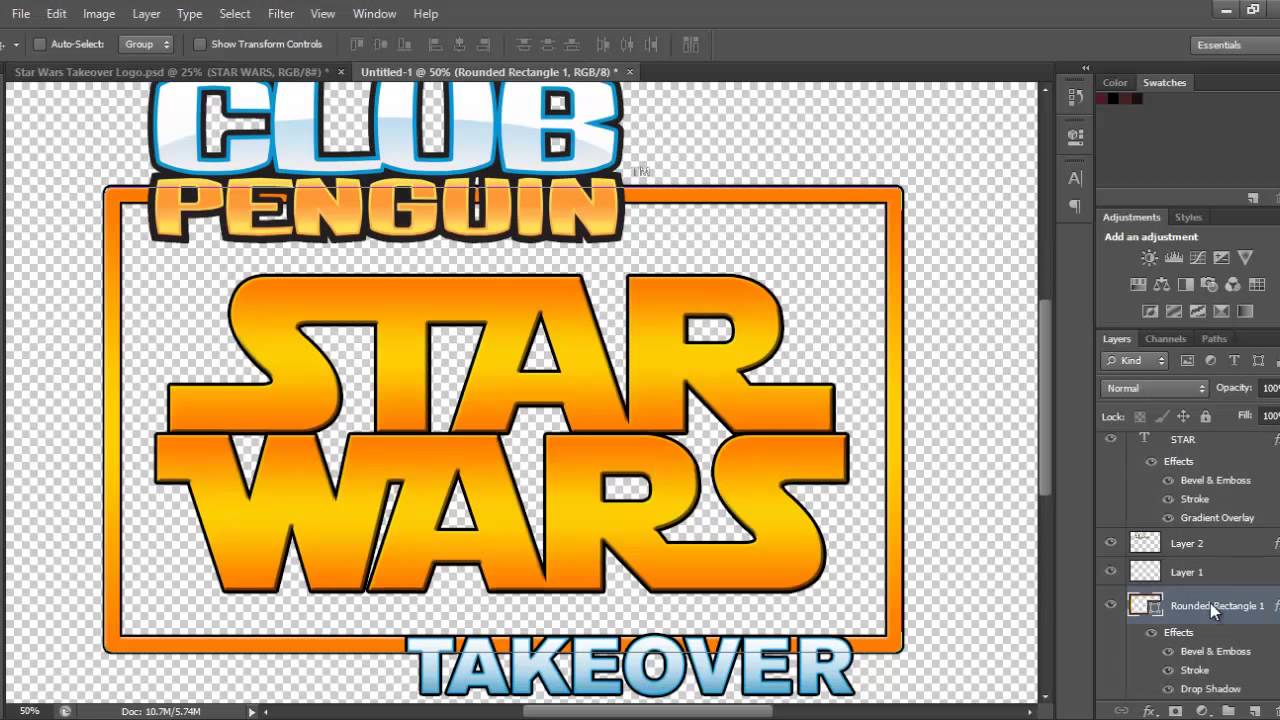Enable Show Transform Controls checkbox

tap(199, 44)
